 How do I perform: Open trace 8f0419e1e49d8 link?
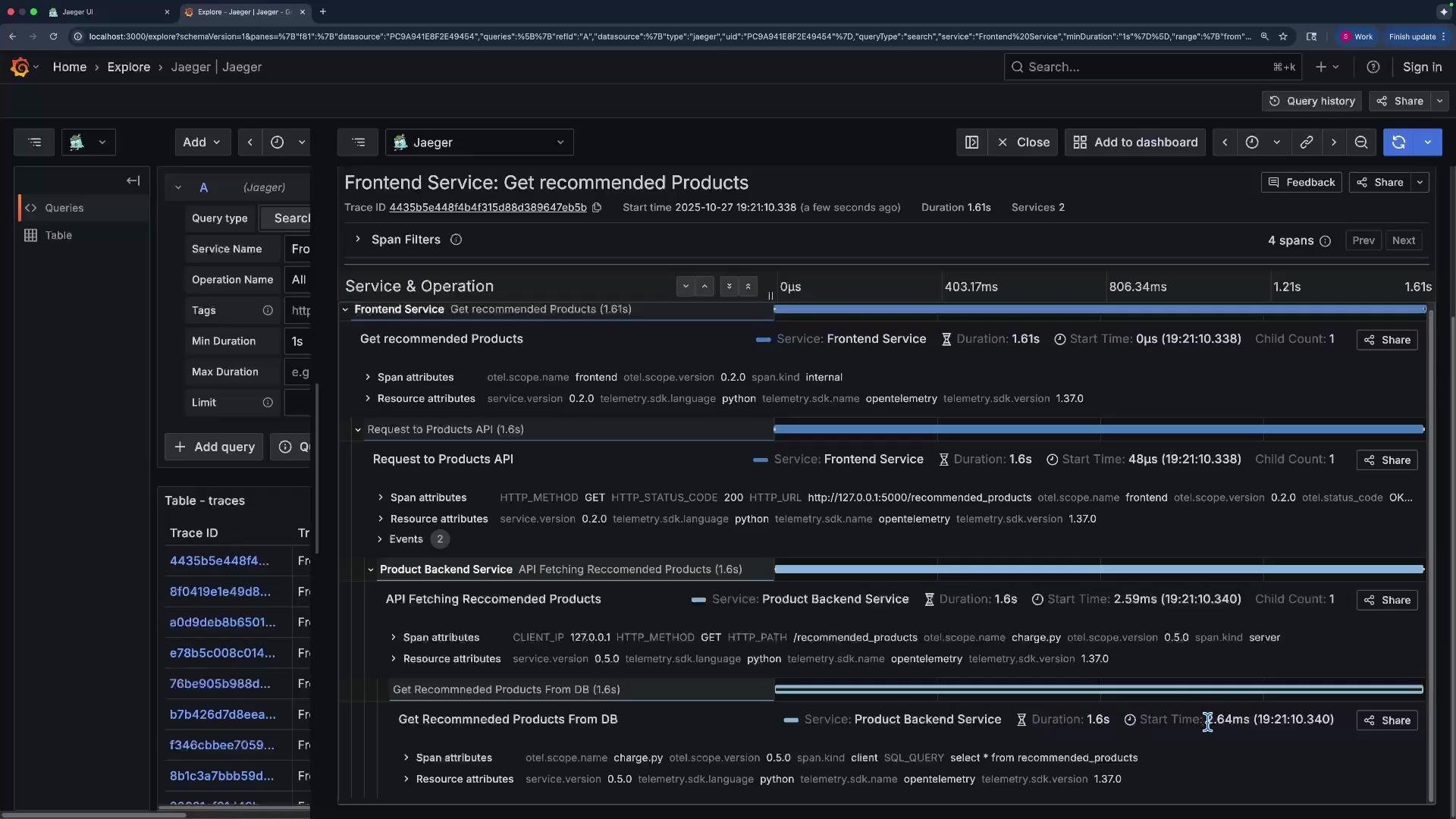pos(220,592)
